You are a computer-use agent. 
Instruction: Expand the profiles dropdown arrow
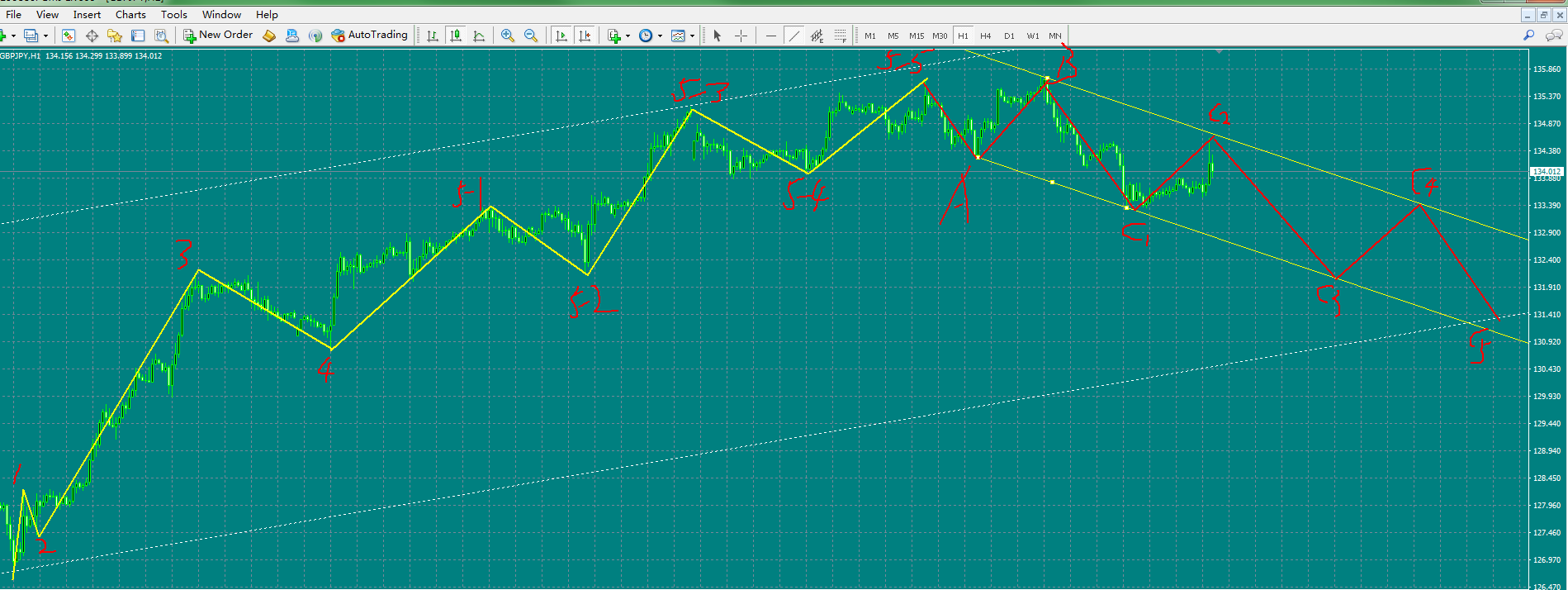tap(45, 36)
